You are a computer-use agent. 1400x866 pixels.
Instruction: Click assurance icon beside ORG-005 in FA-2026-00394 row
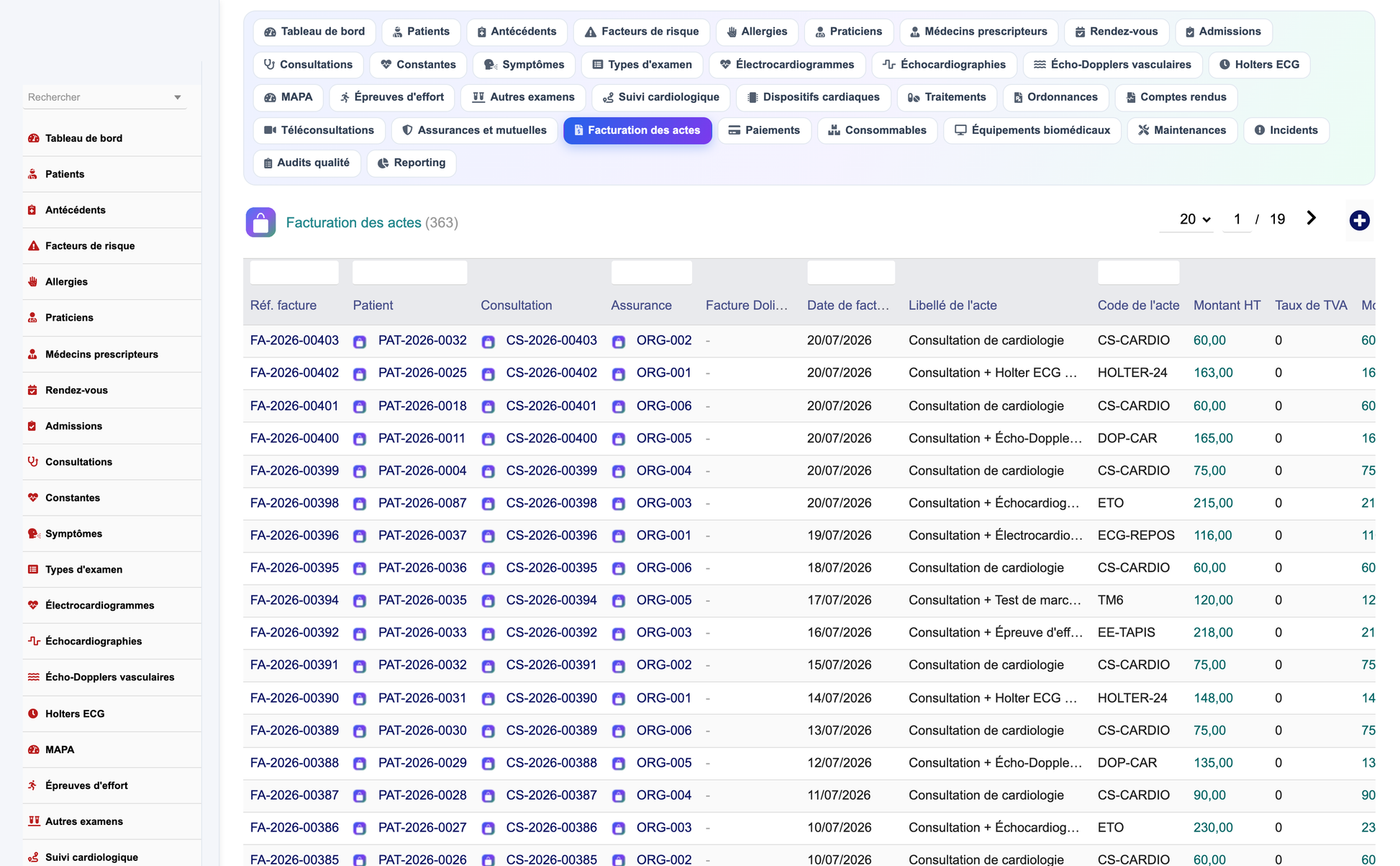coord(618,601)
